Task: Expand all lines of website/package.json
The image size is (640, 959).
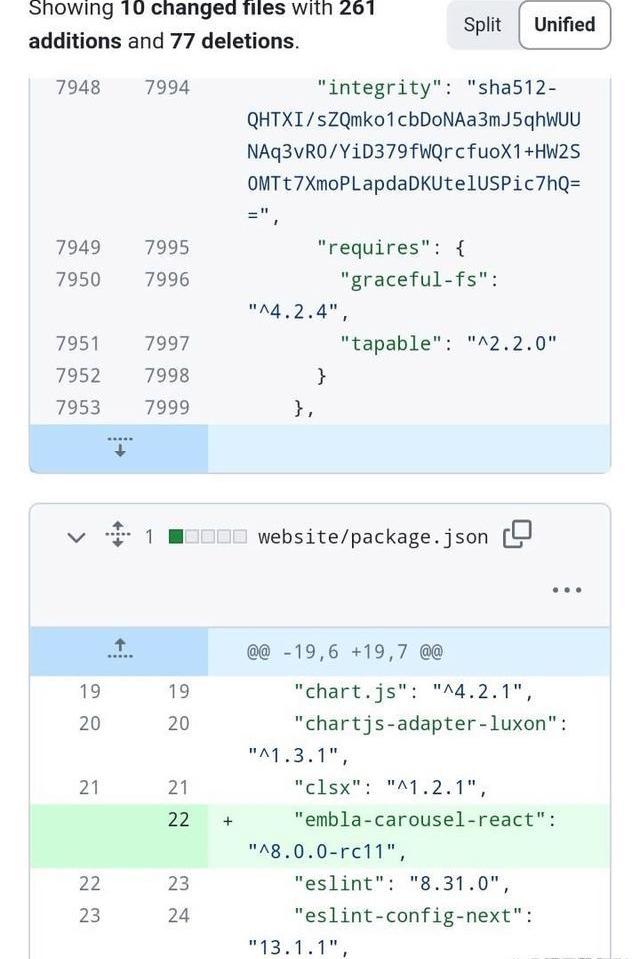Action: point(118,535)
